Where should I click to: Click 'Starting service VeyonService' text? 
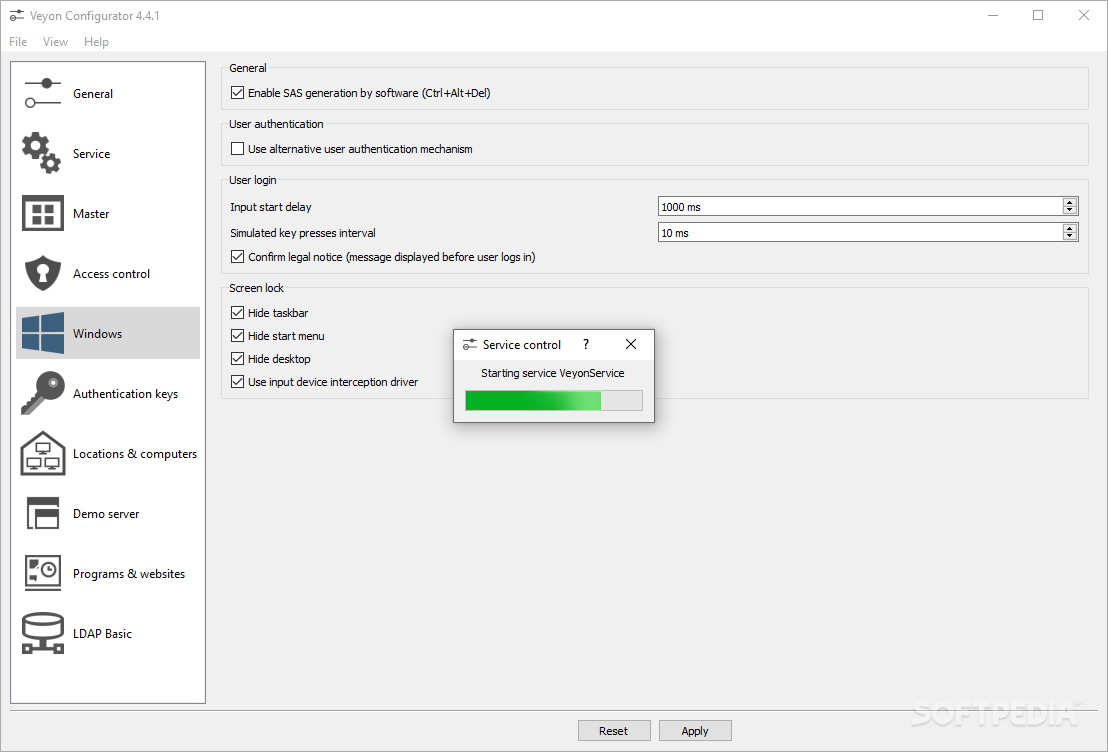tap(553, 373)
